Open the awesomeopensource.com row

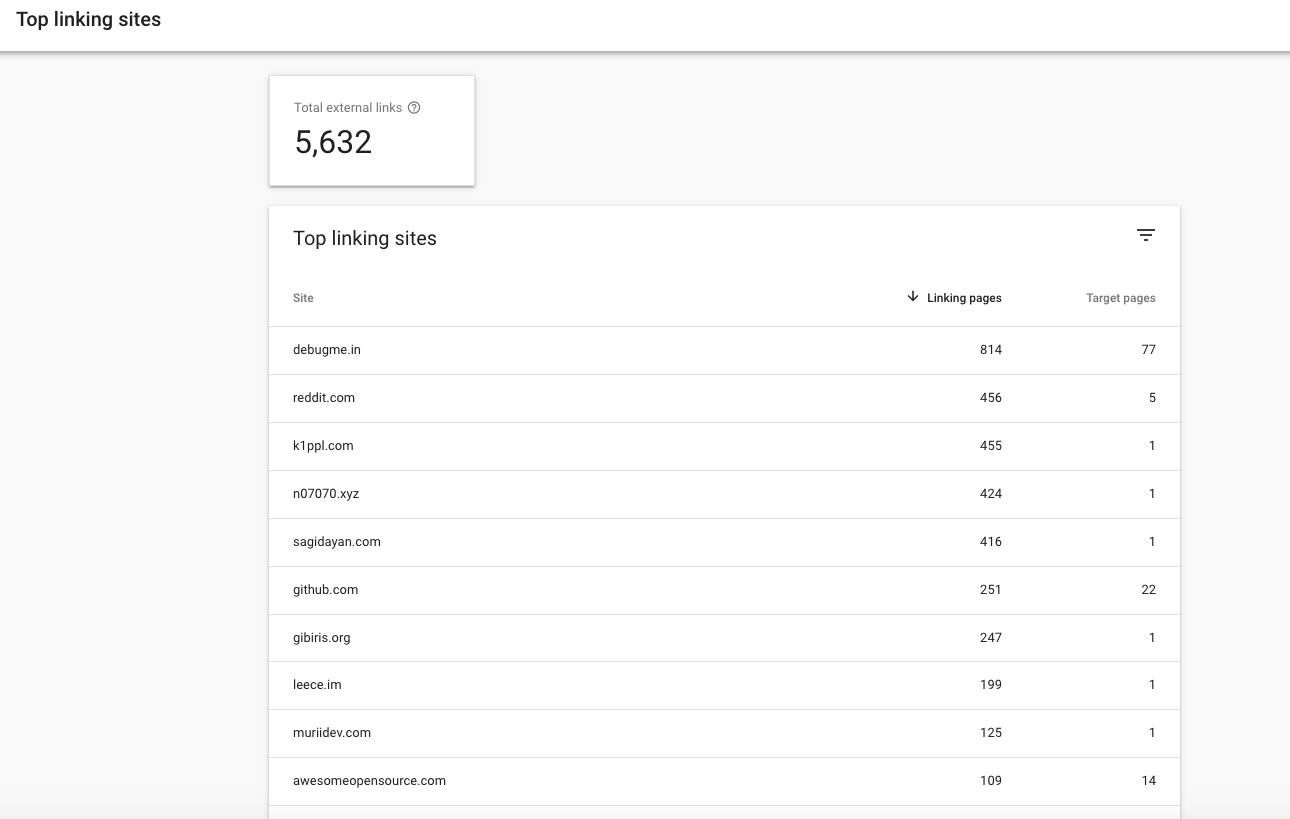tap(369, 781)
